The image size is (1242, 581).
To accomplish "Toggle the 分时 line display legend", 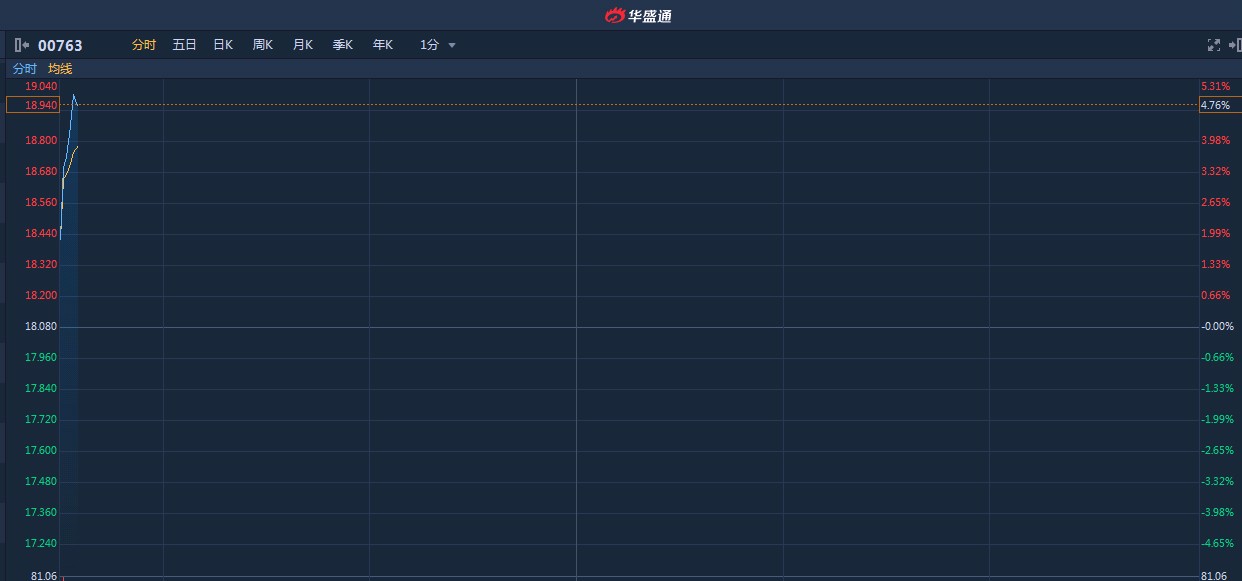I will (24, 69).
